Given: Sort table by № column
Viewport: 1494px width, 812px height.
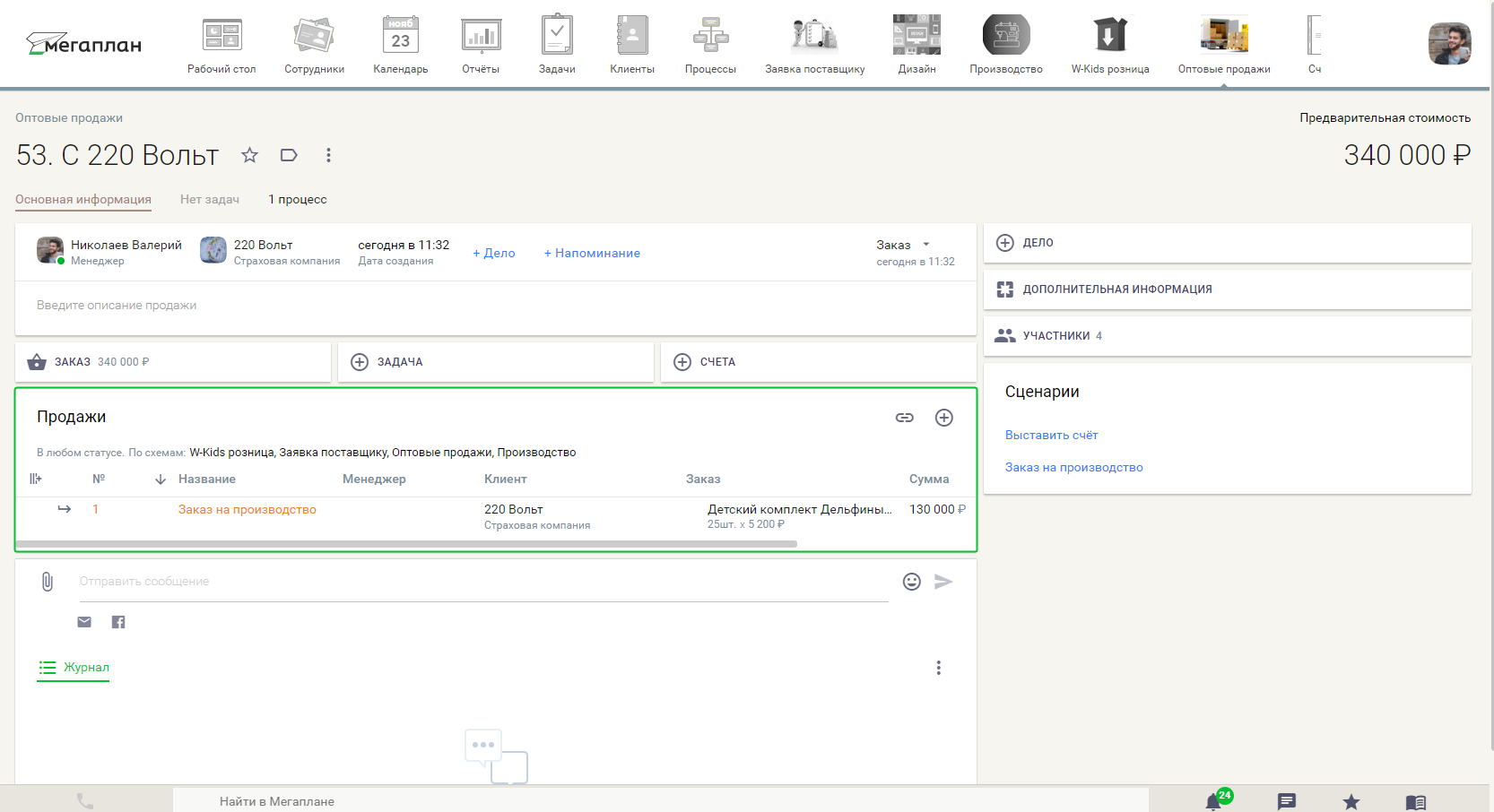Looking at the screenshot, I should tap(99, 479).
